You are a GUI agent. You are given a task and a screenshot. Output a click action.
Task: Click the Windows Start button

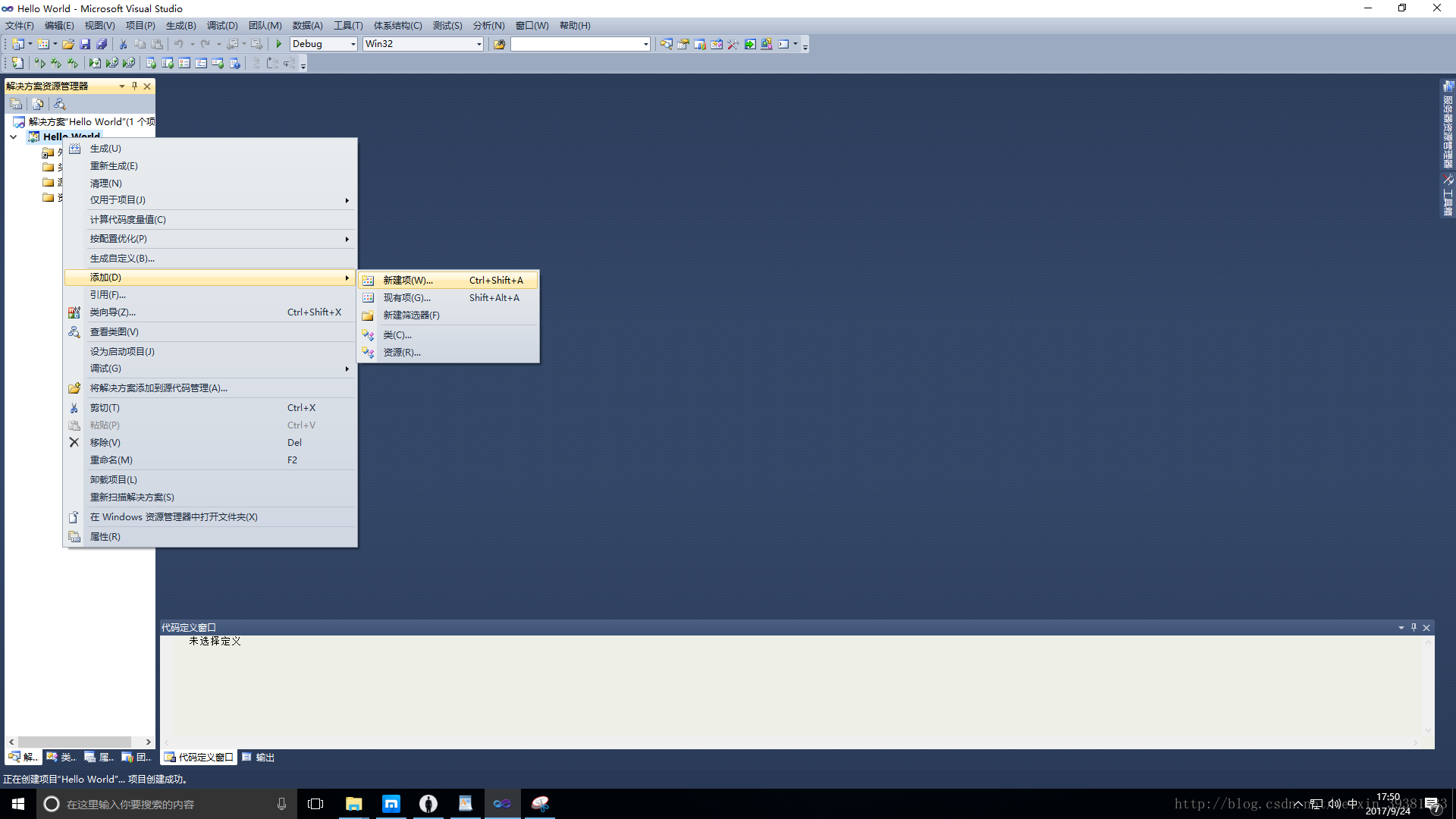pyautogui.click(x=18, y=804)
